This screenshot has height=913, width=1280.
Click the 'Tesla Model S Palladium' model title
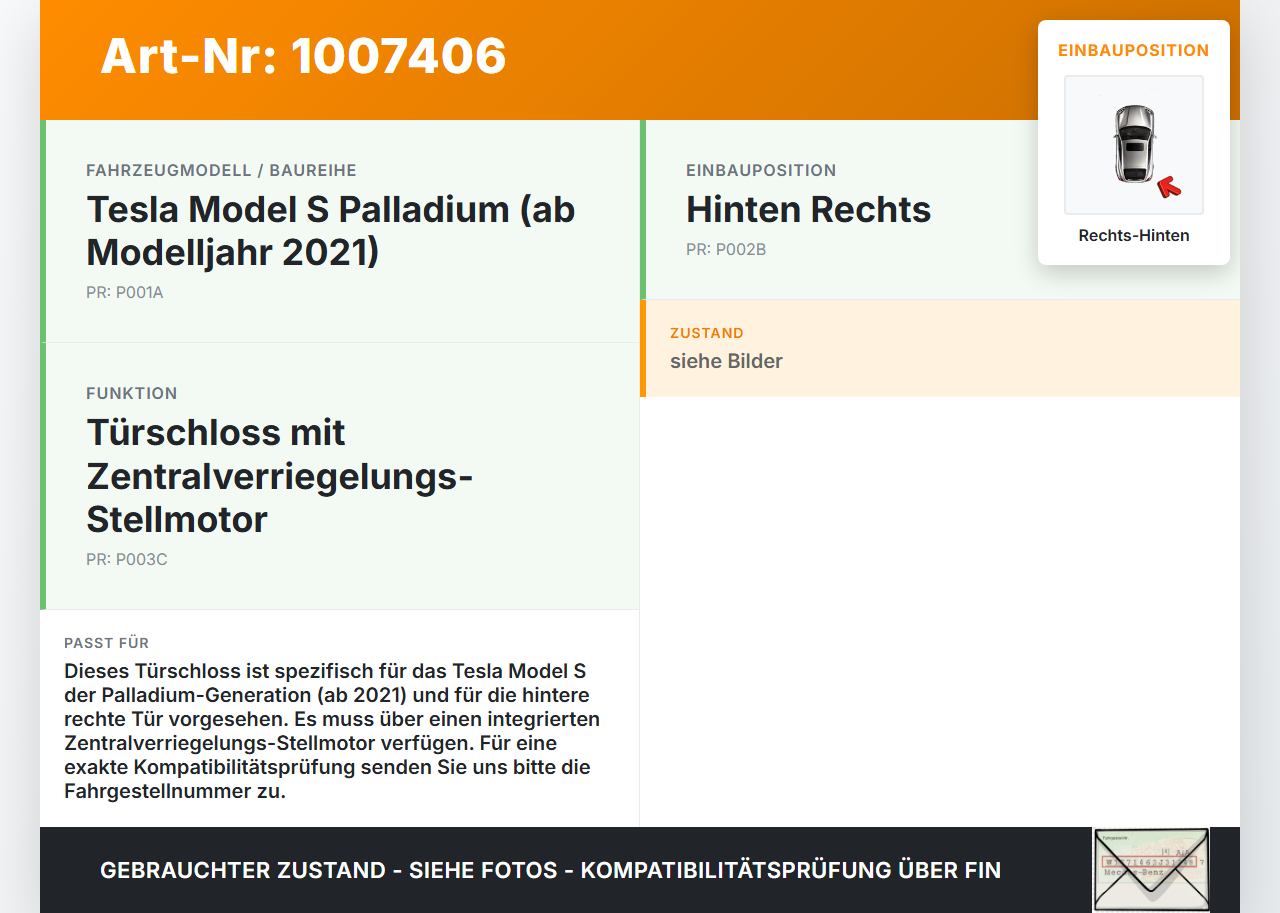pos(331,230)
